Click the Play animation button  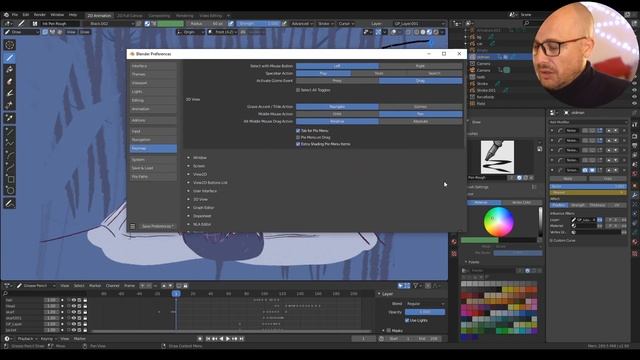228,338
